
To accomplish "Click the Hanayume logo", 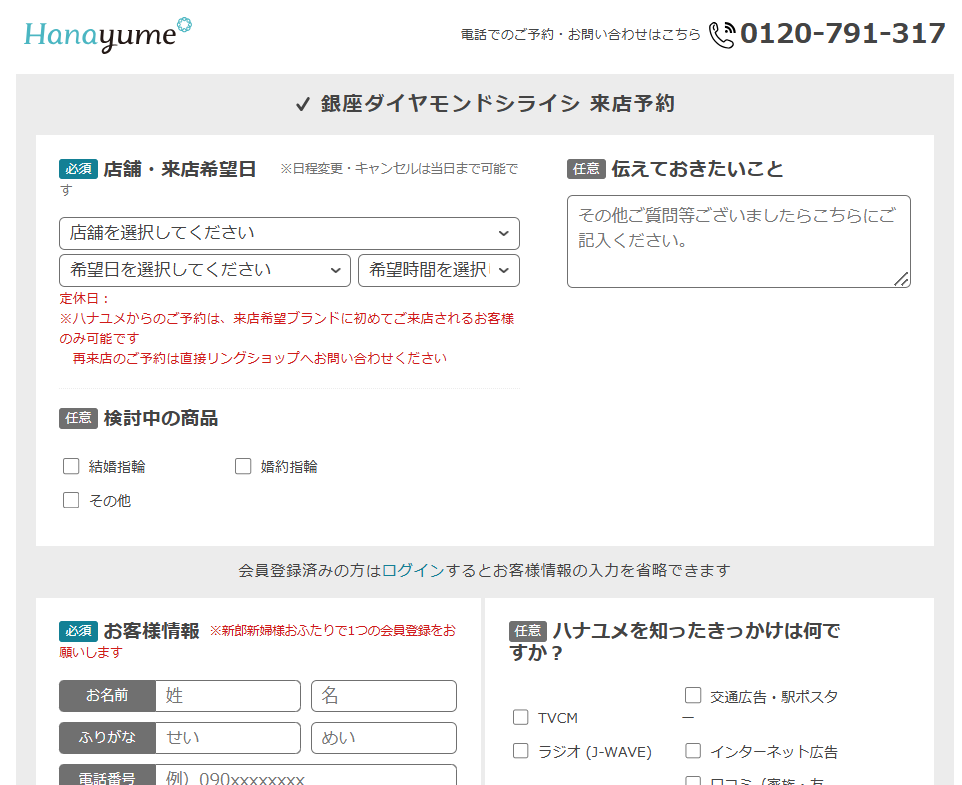I will (x=107, y=35).
